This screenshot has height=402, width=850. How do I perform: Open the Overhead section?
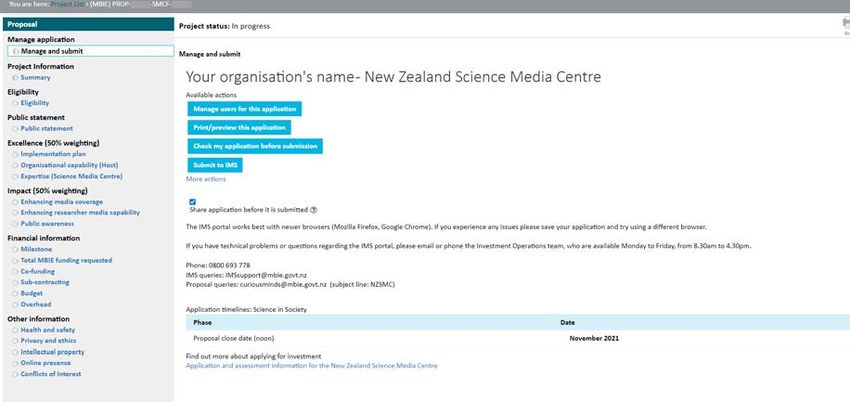coord(36,304)
